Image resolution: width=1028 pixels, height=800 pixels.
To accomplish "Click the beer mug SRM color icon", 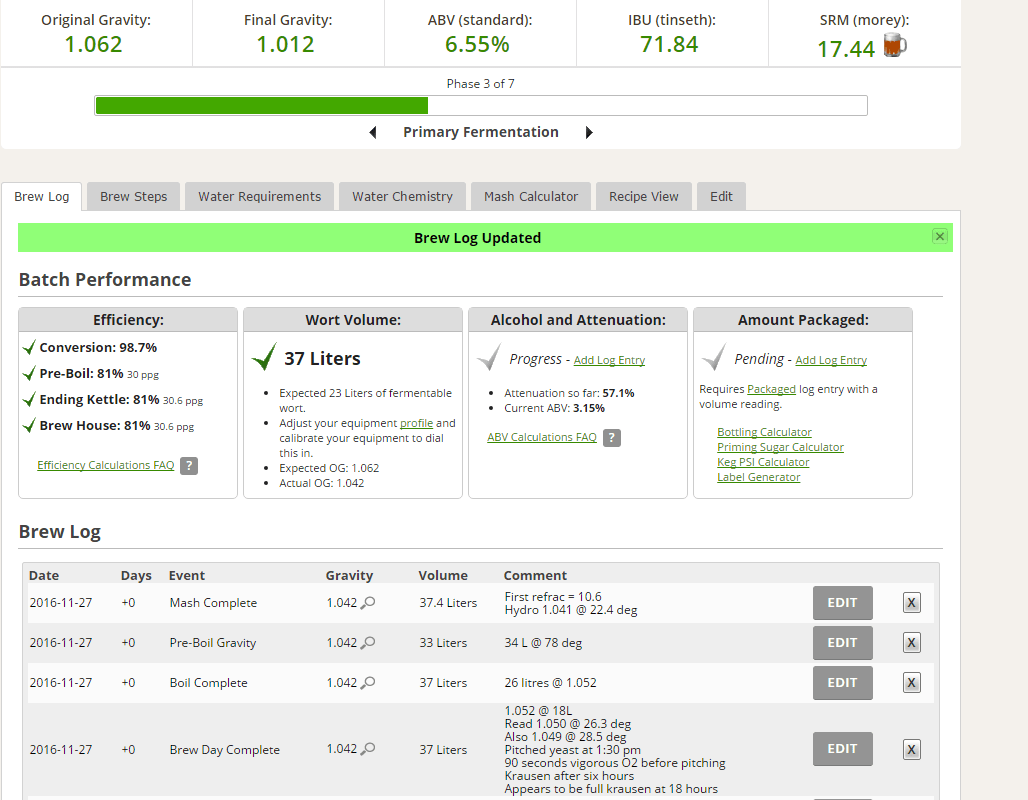I will 895,46.
